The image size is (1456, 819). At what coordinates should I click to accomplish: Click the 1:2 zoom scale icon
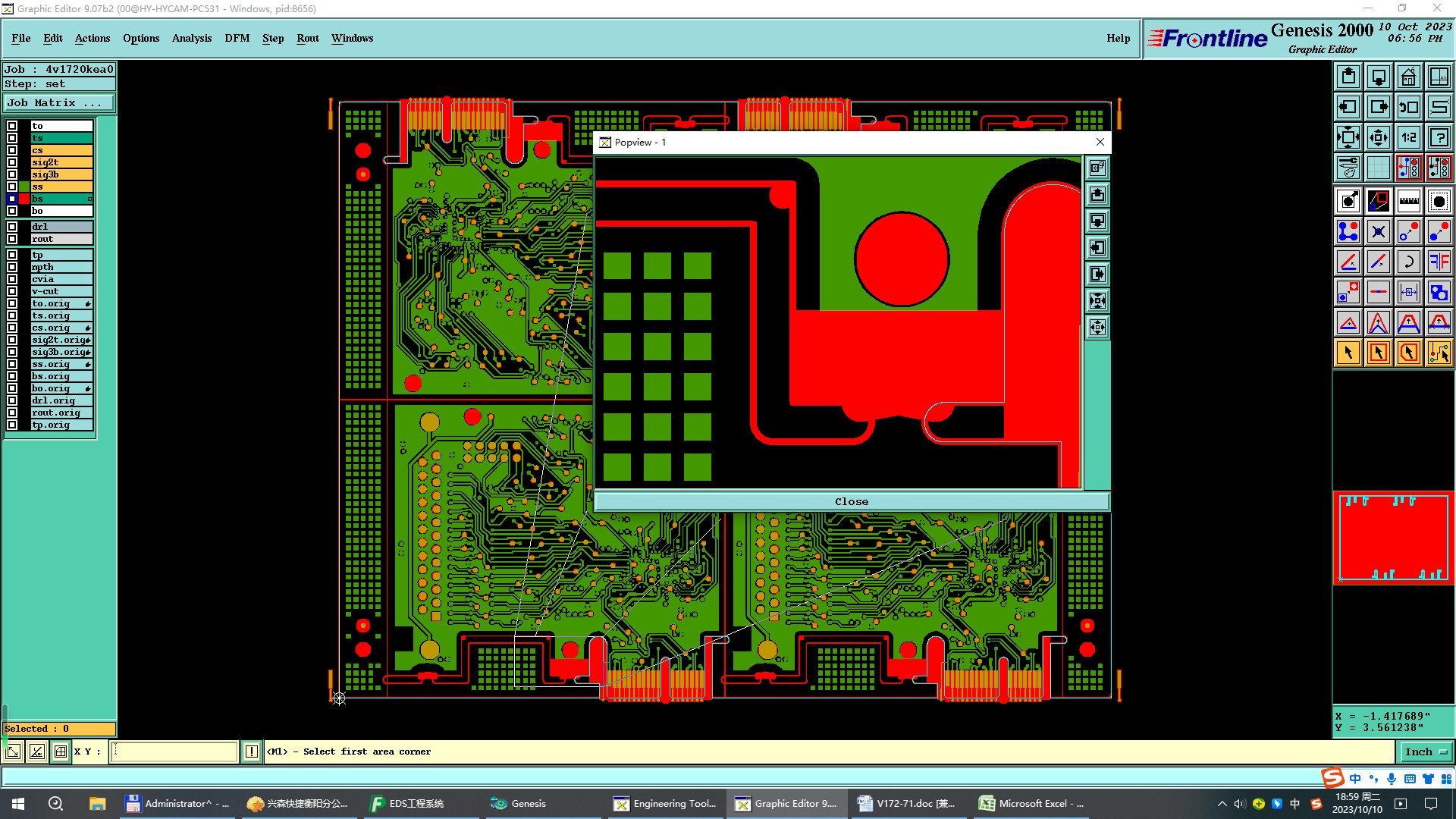tap(1408, 137)
